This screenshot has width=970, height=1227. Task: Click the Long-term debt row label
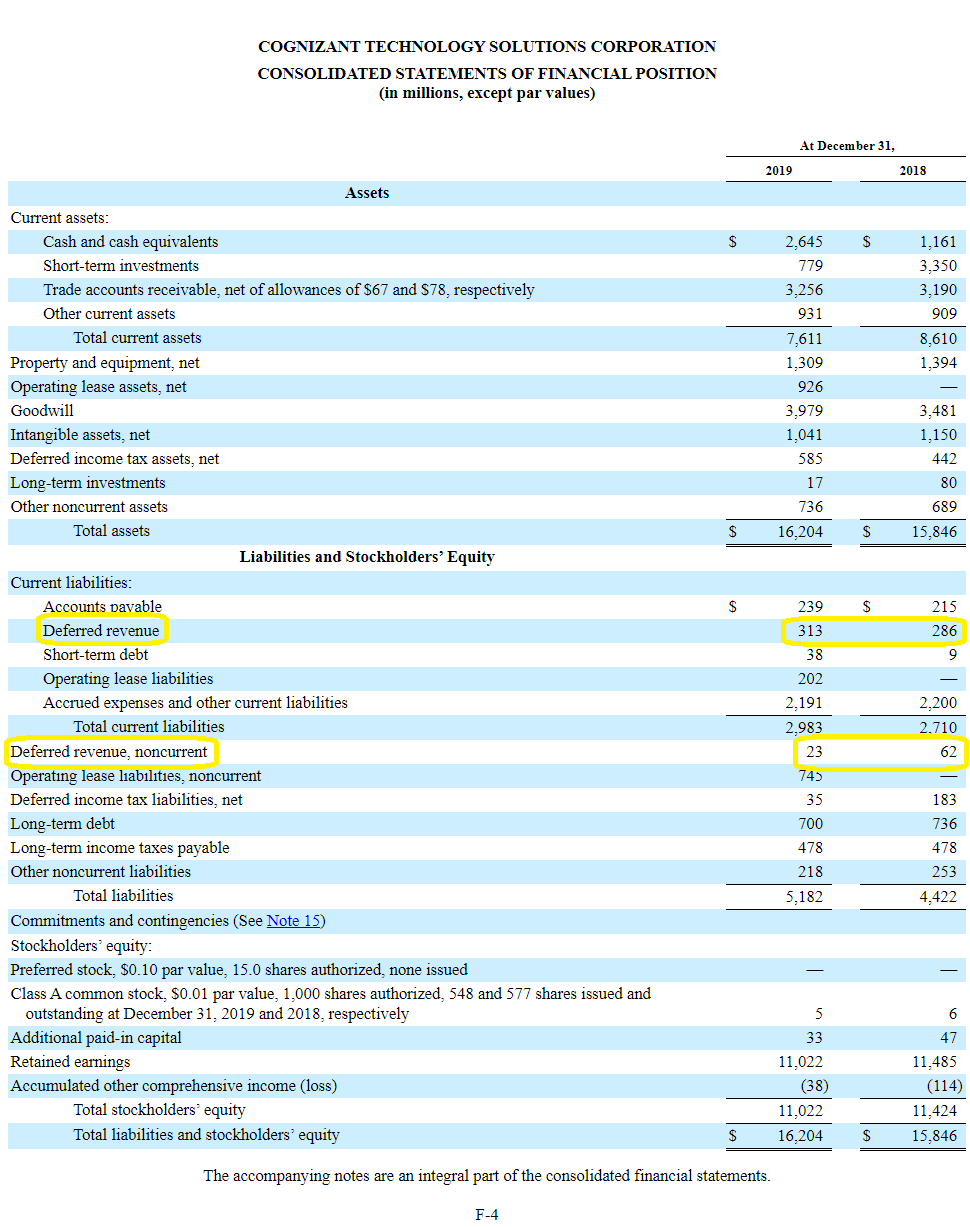62,824
